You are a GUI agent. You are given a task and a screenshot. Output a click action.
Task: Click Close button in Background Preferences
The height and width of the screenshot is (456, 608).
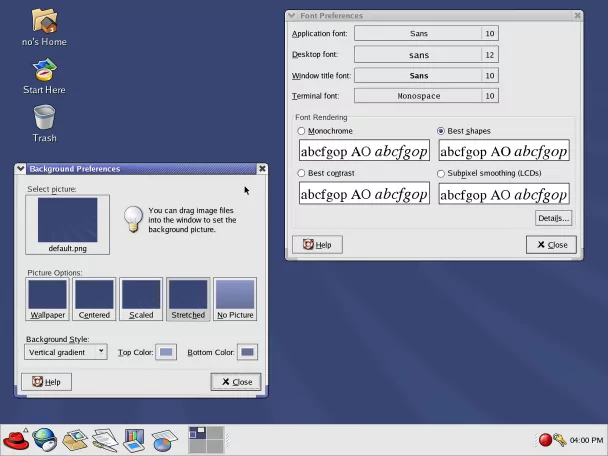click(236, 382)
